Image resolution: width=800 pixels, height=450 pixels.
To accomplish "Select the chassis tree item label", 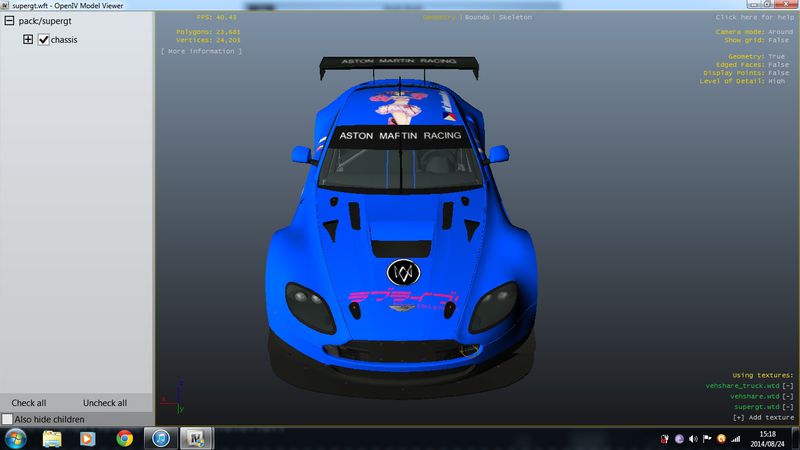I will tap(64, 40).
